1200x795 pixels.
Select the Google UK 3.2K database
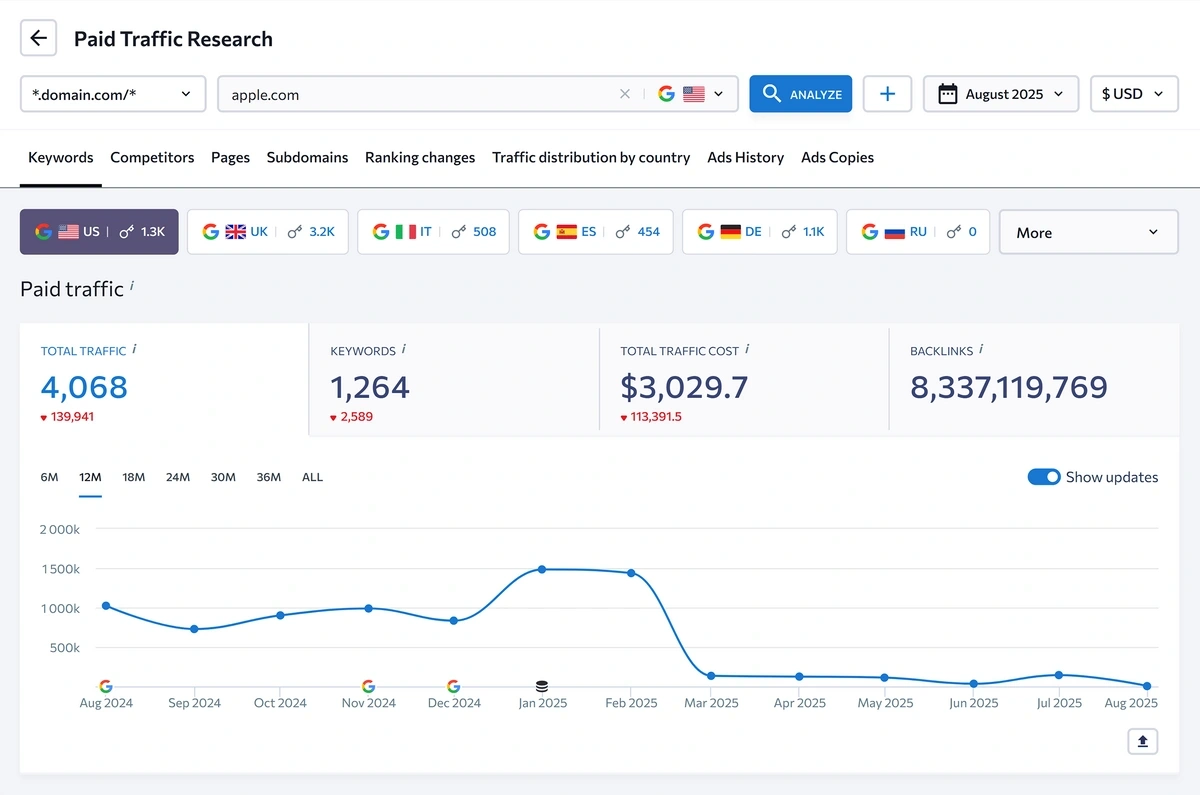268,232
